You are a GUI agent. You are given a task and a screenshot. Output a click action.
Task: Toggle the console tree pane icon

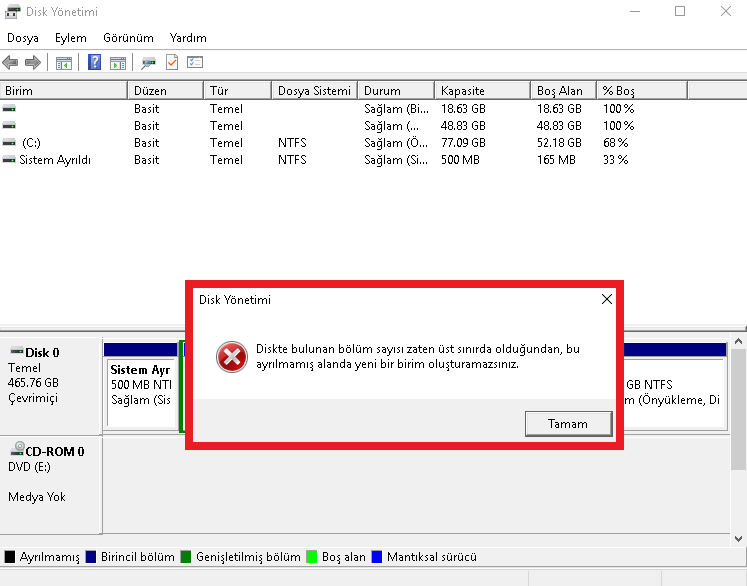coord(63,62)
